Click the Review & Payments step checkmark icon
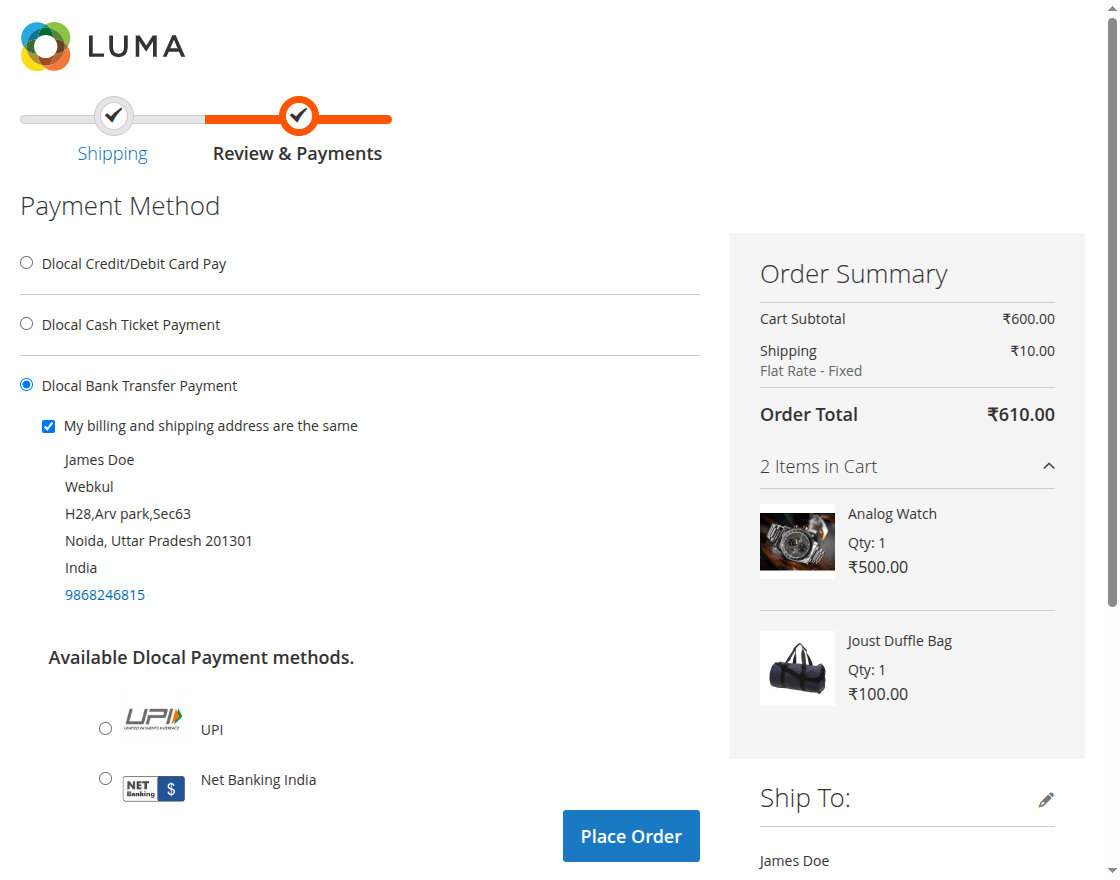 [298, 116]
